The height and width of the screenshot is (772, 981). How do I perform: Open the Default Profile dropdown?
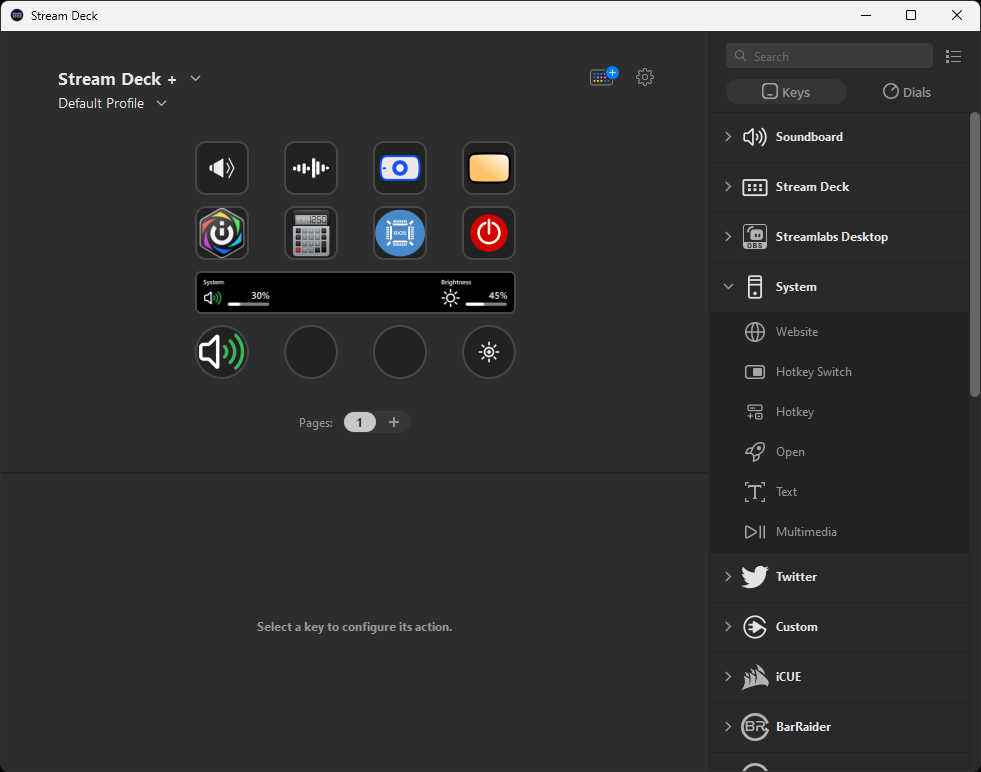pyautogui.click(x=161, y=103)
